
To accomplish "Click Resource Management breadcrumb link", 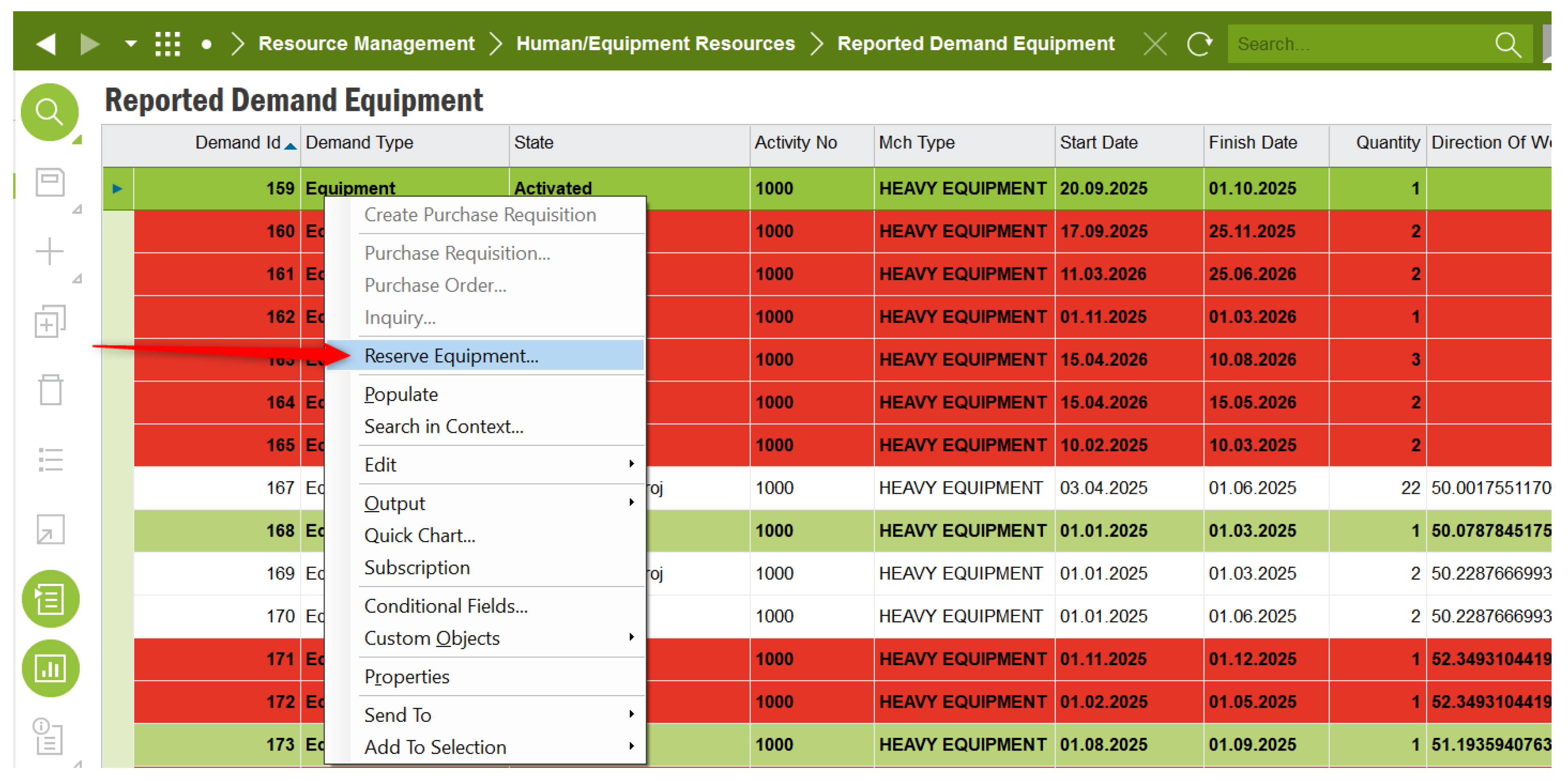I will point(366,44).
